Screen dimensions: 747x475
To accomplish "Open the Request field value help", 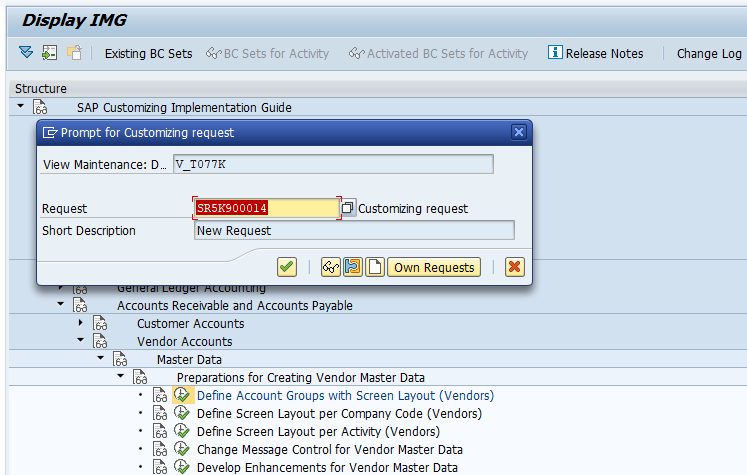I will click(x=348, y=208).
